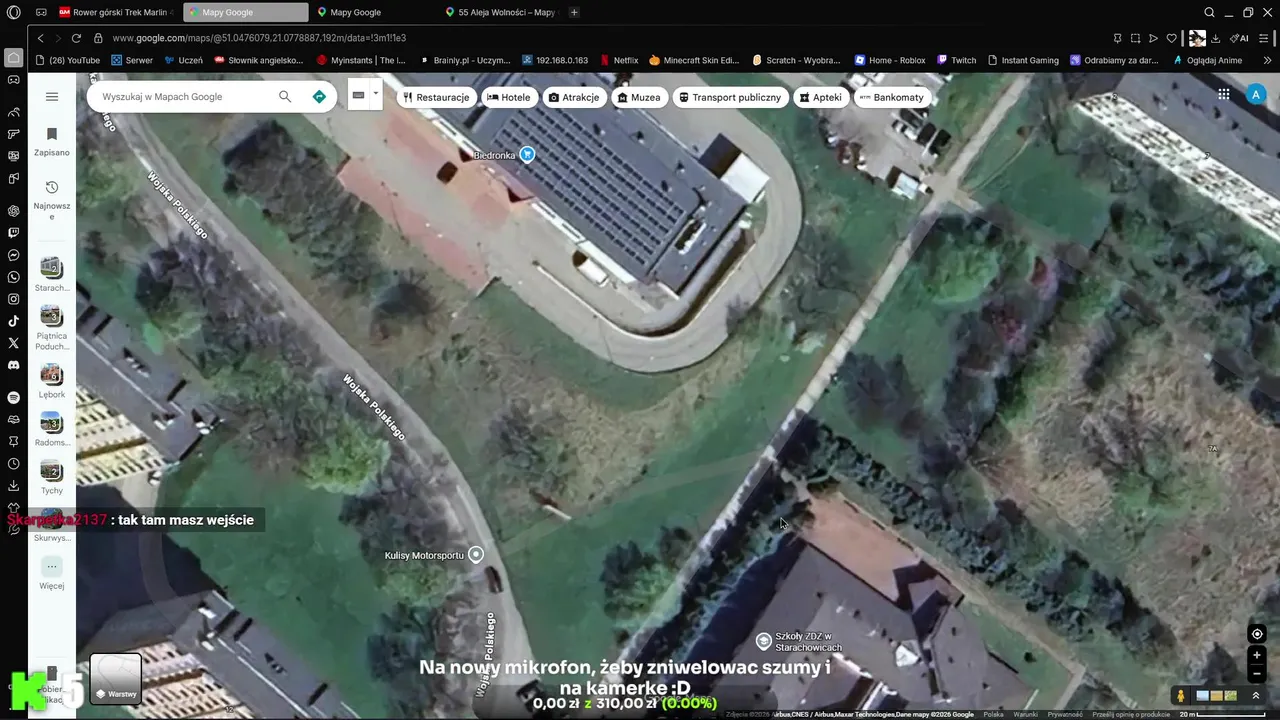
Task: Zoom in the map with plus
Action: (1257, 656)
